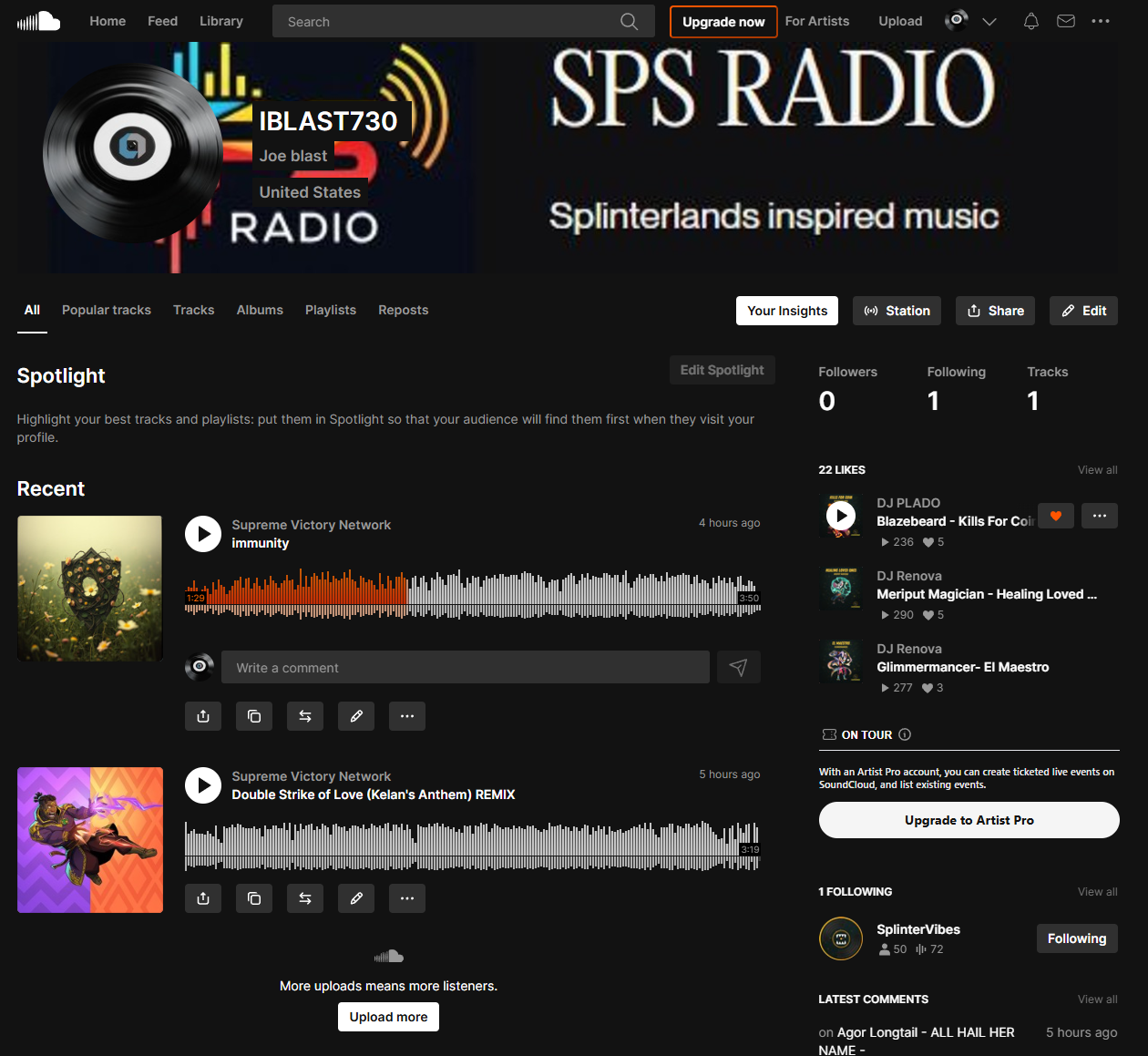Click the Write a comment field
The width and height of the screenshot is (1148, 1056).
click(x=466, y=667)
